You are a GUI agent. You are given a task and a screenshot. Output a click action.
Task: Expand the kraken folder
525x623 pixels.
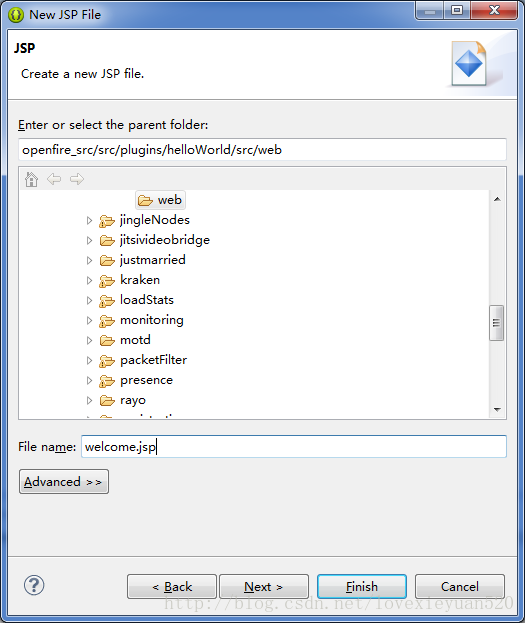[89, 281]
